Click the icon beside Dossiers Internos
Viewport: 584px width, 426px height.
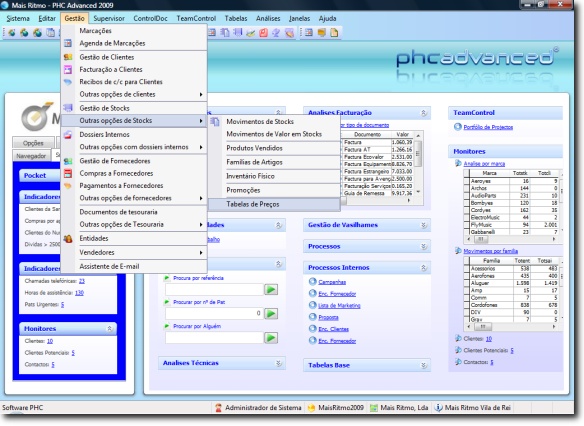68,134
